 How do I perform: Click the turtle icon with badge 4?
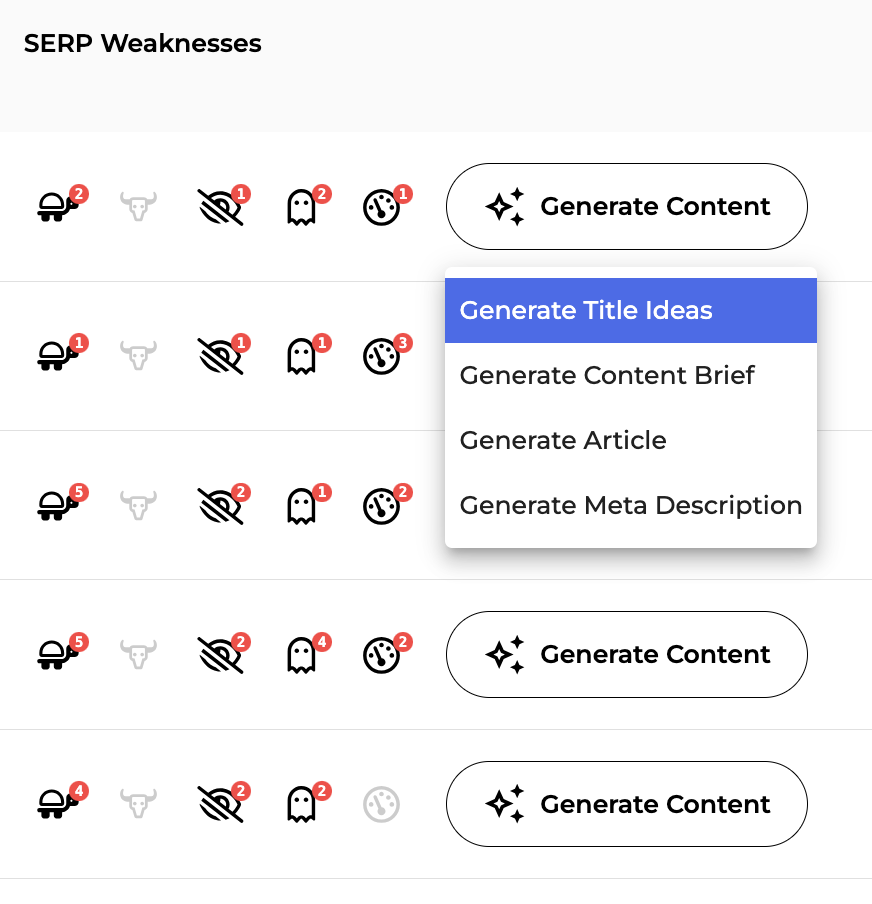pyautogui.click(x=57, y=804)
